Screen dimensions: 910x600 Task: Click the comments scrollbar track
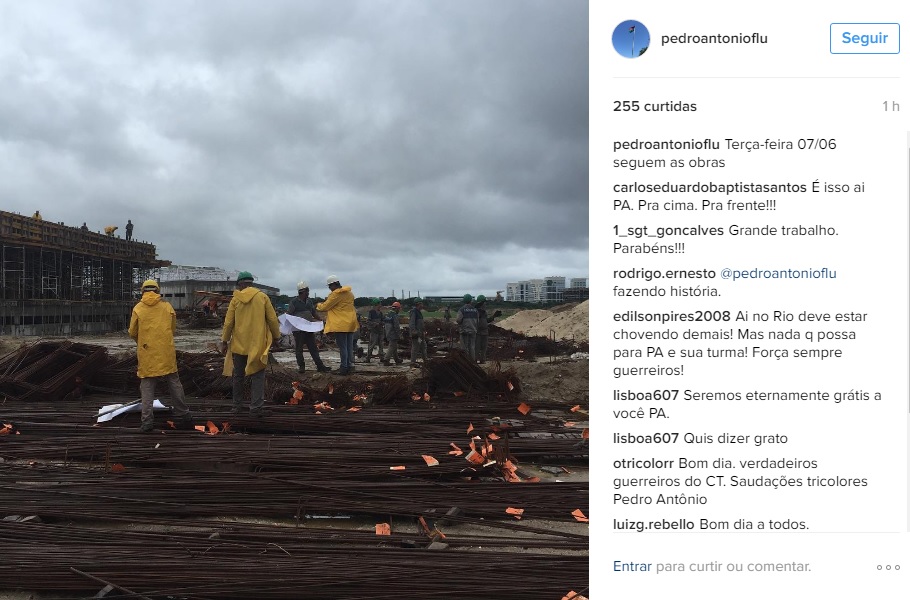(907, 331)
